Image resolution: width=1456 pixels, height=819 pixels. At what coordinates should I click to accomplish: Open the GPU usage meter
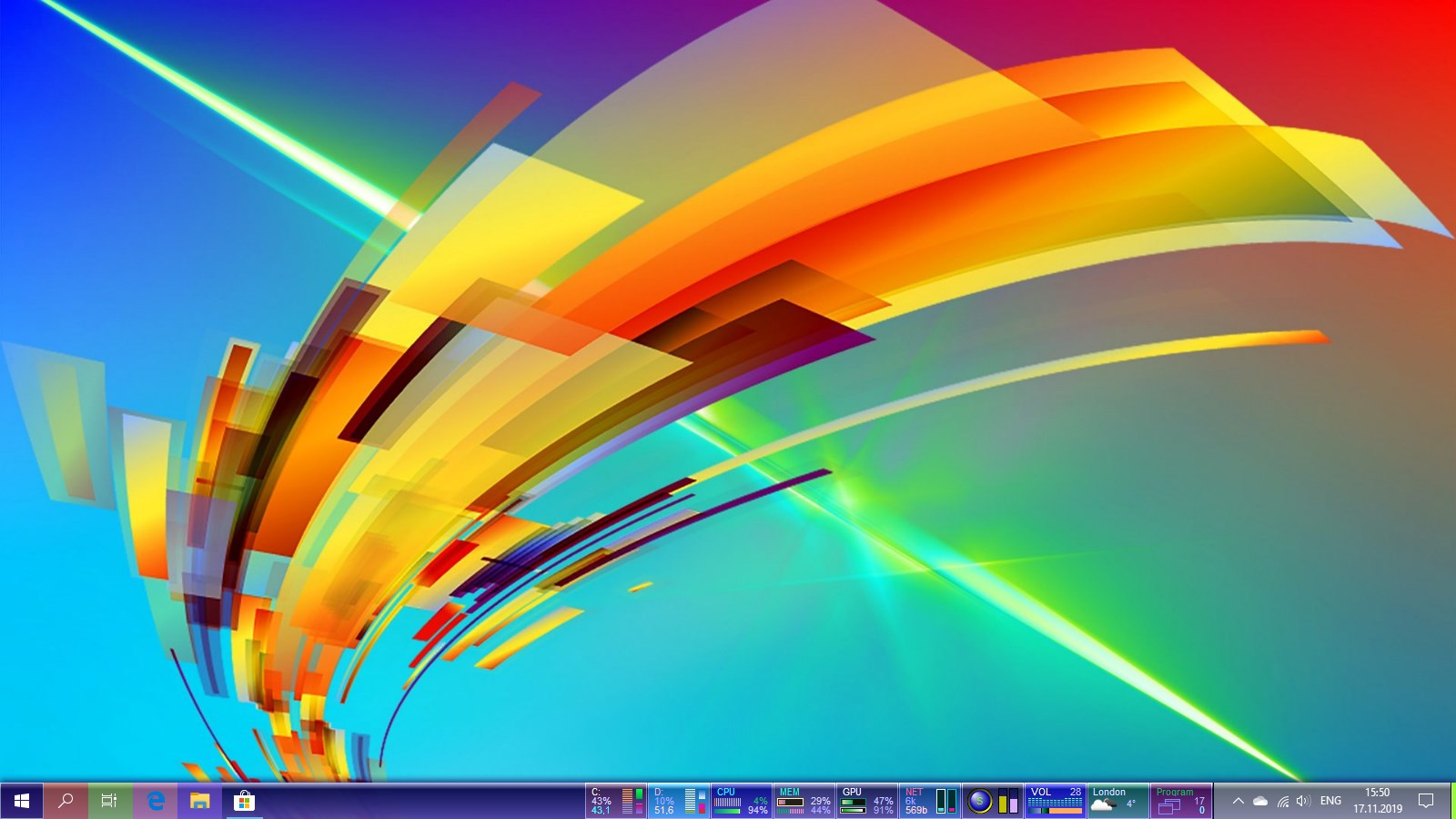(x=867, y=801)
